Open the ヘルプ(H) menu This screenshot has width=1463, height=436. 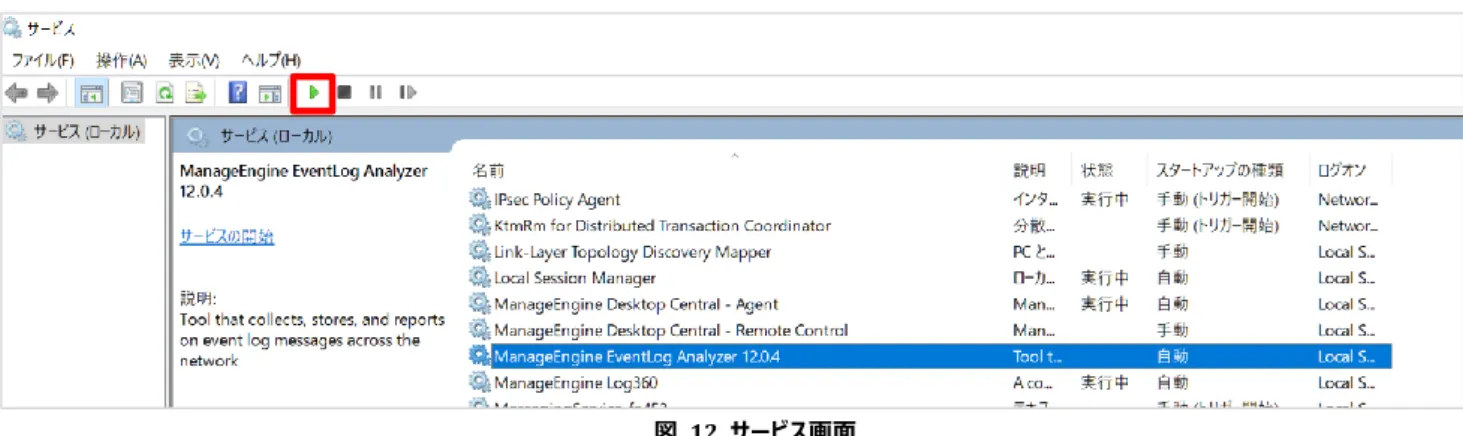[x=271, y=60]
